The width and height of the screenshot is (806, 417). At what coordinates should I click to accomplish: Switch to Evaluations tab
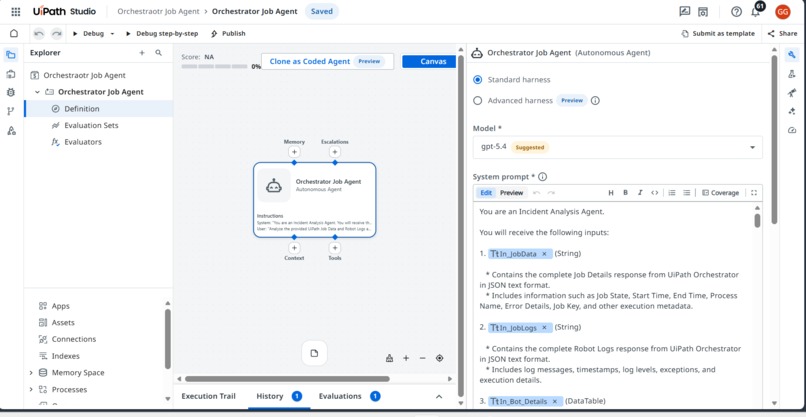pos(349,396)
